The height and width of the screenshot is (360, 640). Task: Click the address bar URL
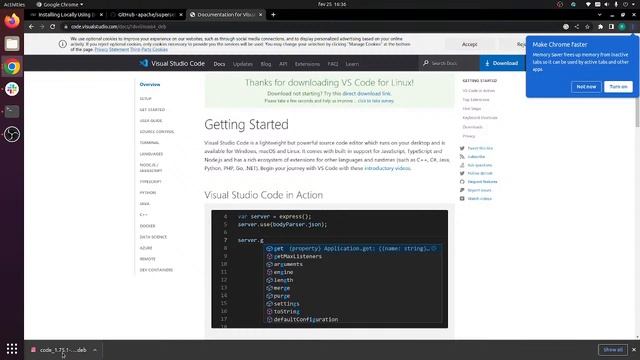[x=118, y=27]
